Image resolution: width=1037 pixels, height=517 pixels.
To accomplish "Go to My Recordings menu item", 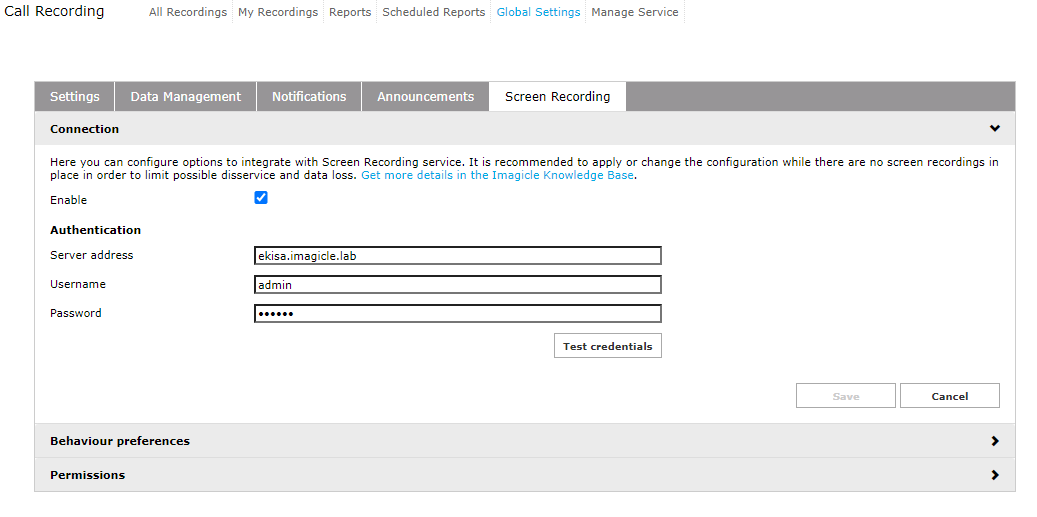I will point(278,13).
